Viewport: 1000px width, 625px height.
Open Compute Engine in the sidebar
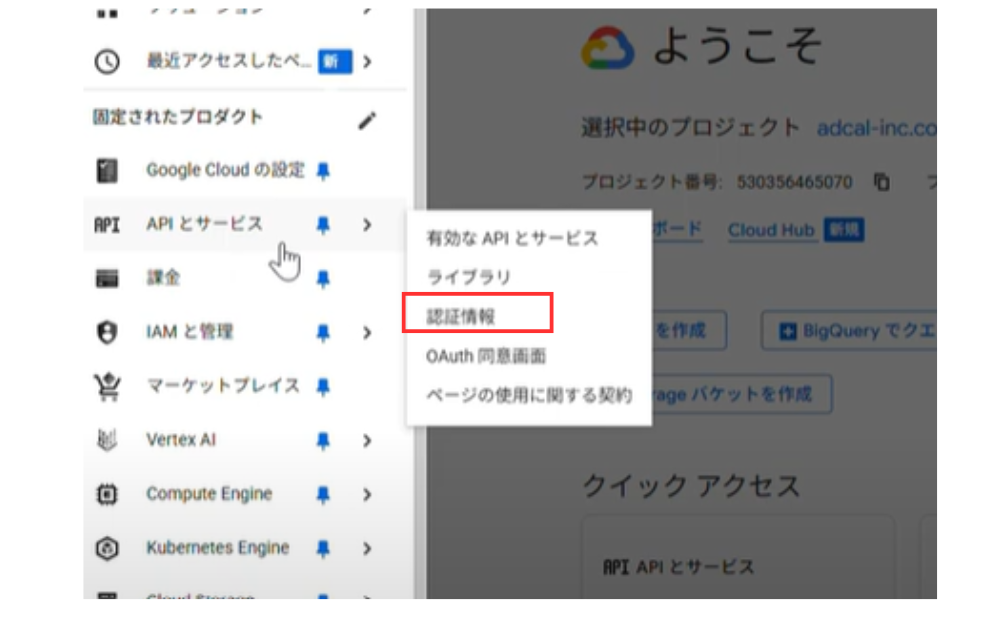[x=209, y=494]
